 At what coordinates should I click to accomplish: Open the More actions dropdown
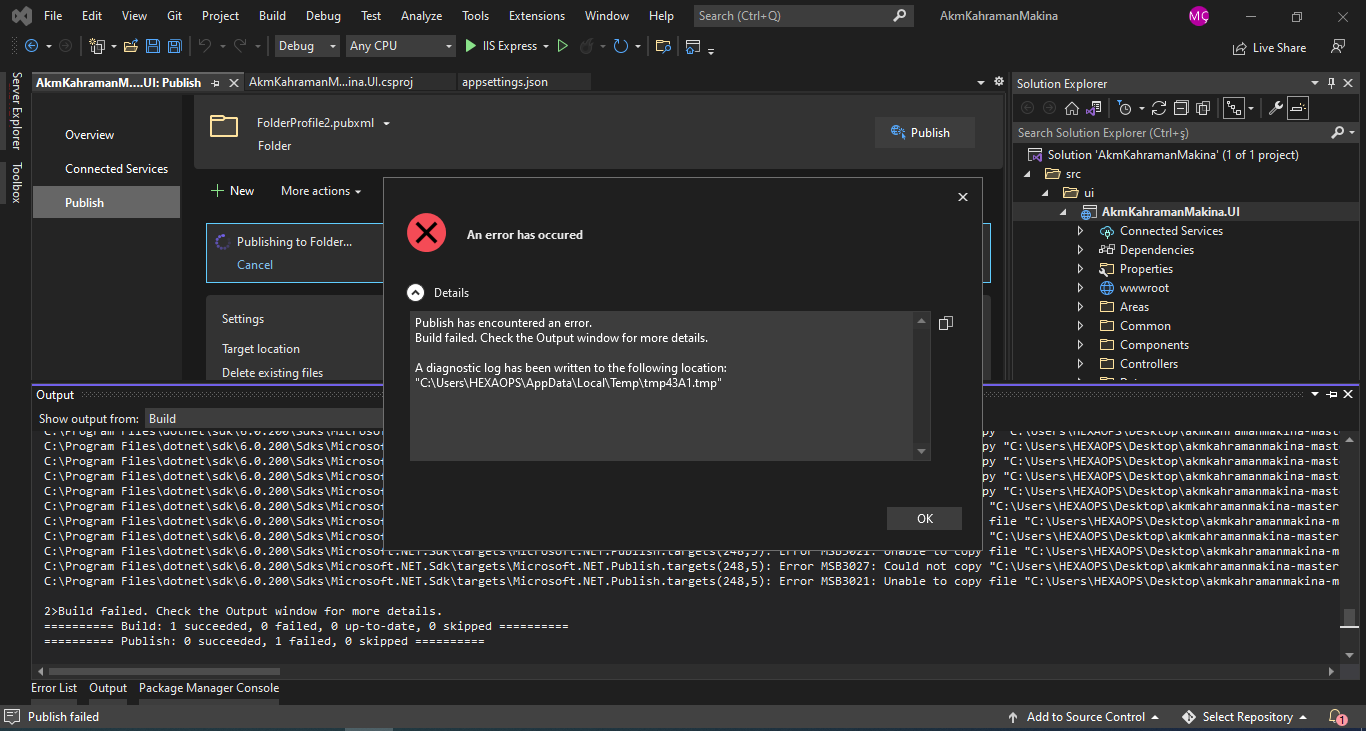(x=320, y=191)
